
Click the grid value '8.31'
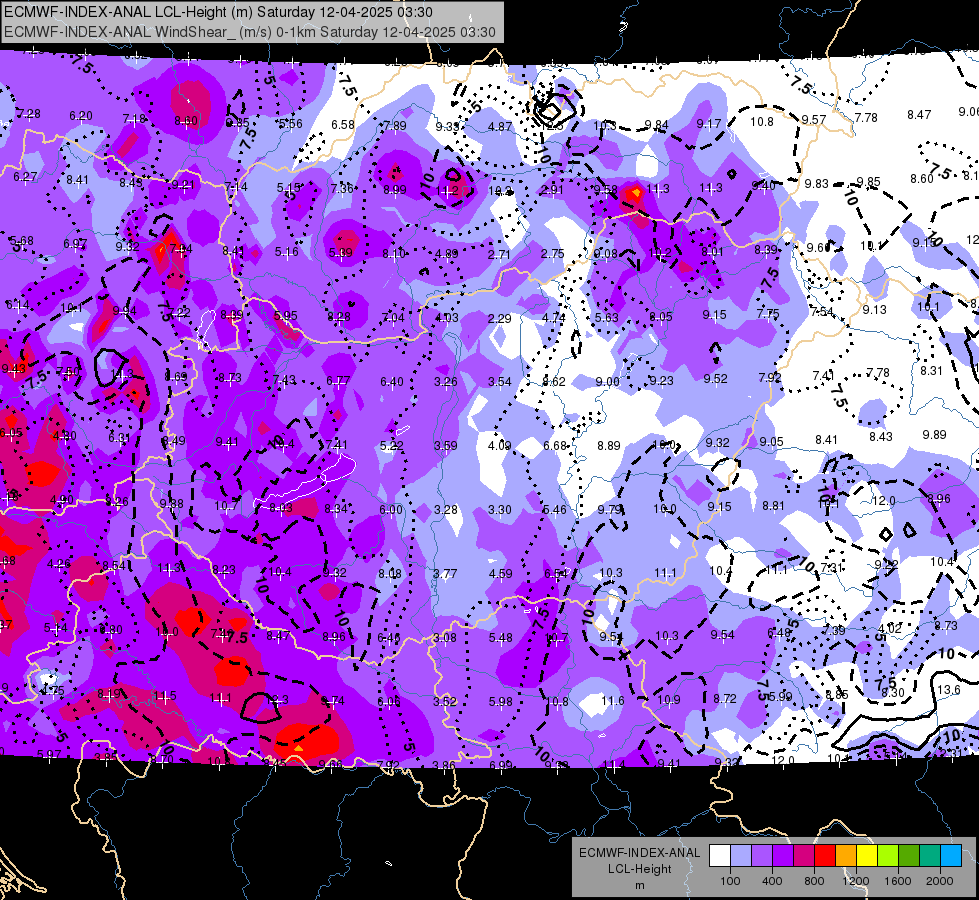pyautogui.click(x=931, y=370)
